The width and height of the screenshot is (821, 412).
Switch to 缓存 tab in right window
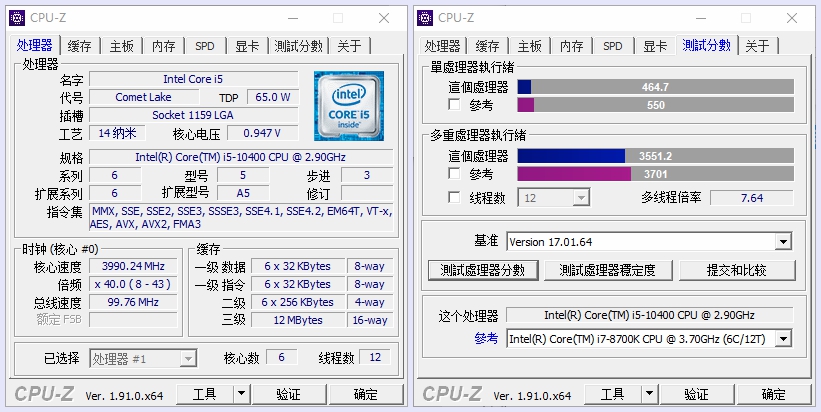pyautogui.click(x=487, y=46)
